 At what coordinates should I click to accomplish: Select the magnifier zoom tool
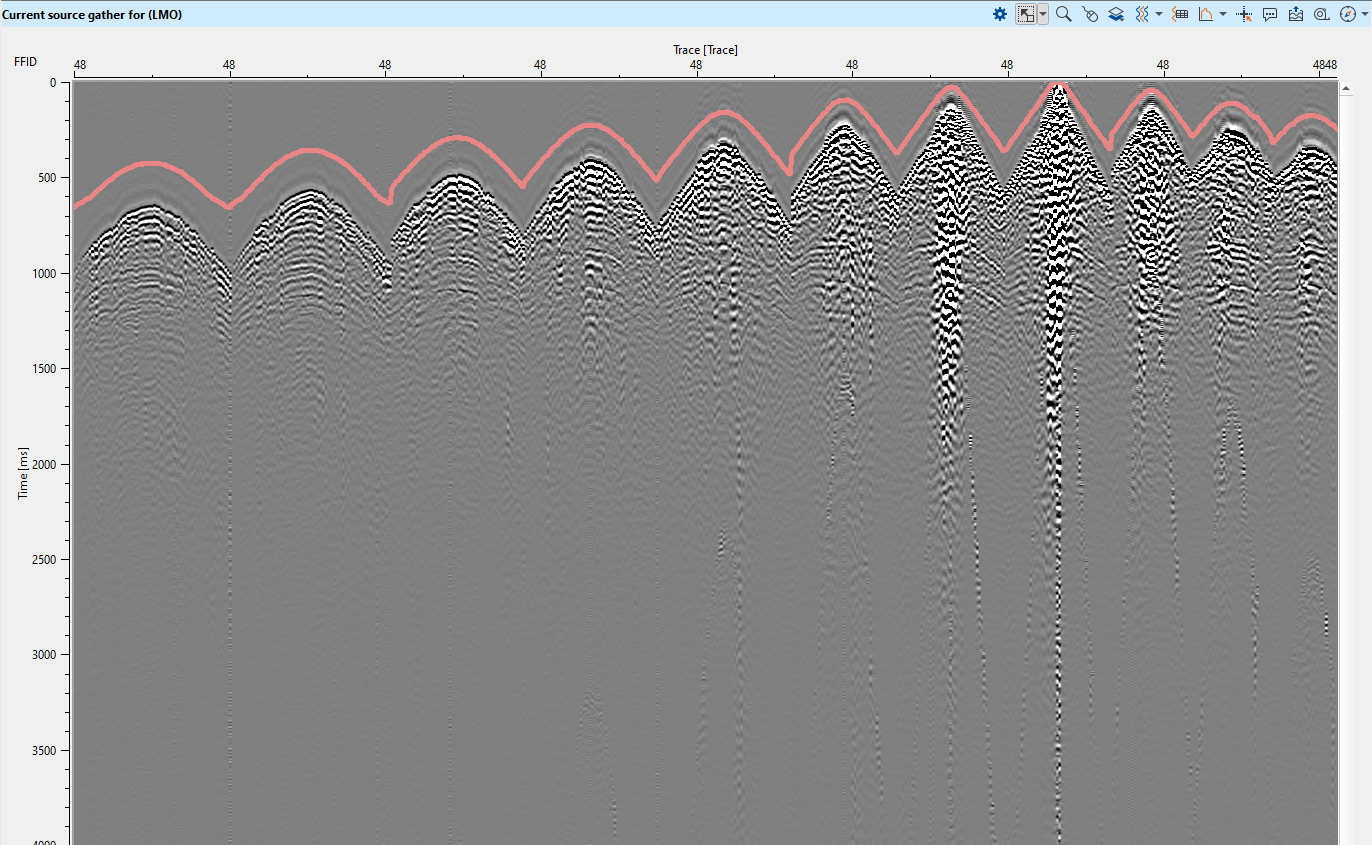pos(1064,14)
